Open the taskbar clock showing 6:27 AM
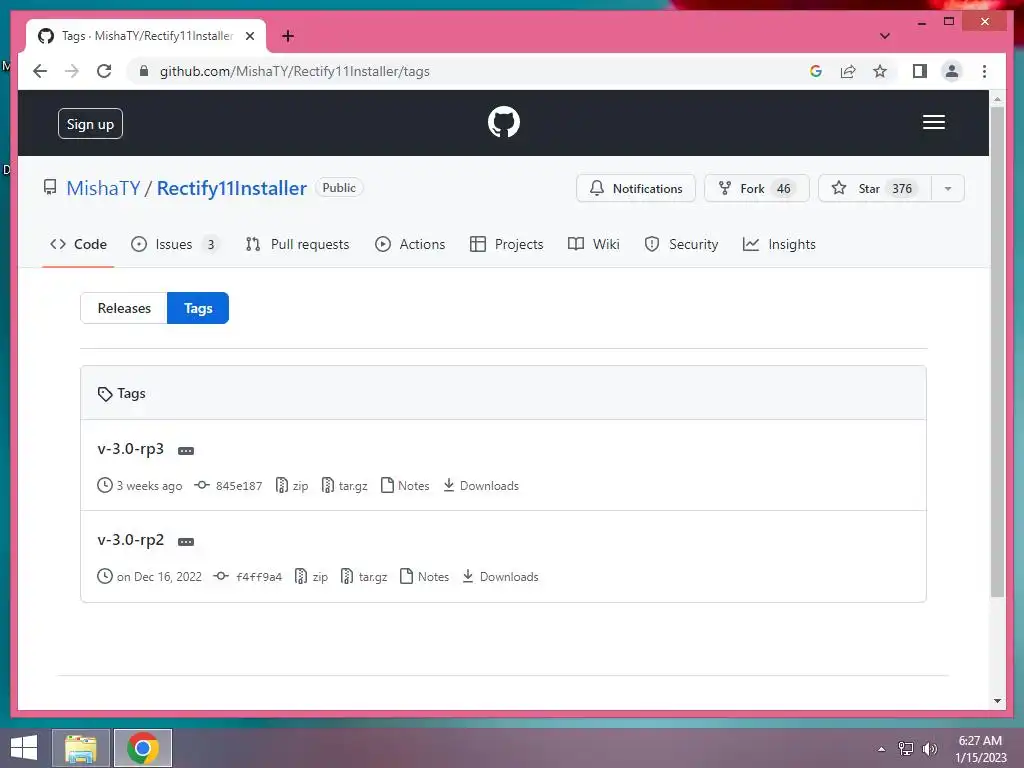 [981, 749]
